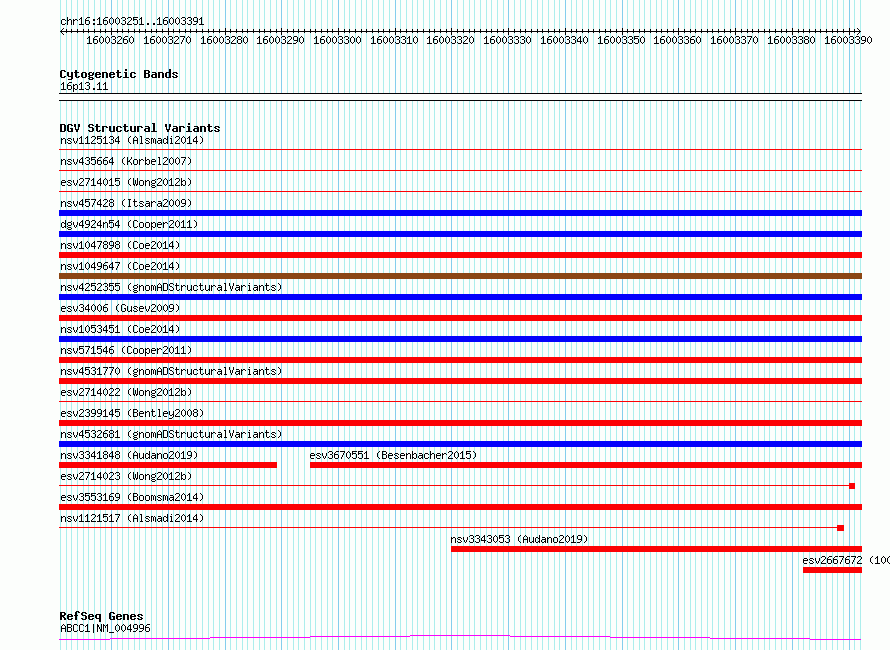The width and height of the screenshot is (890, 650).
Task: Click the blue bar under dgv4924n54
Action: [460, 234]
